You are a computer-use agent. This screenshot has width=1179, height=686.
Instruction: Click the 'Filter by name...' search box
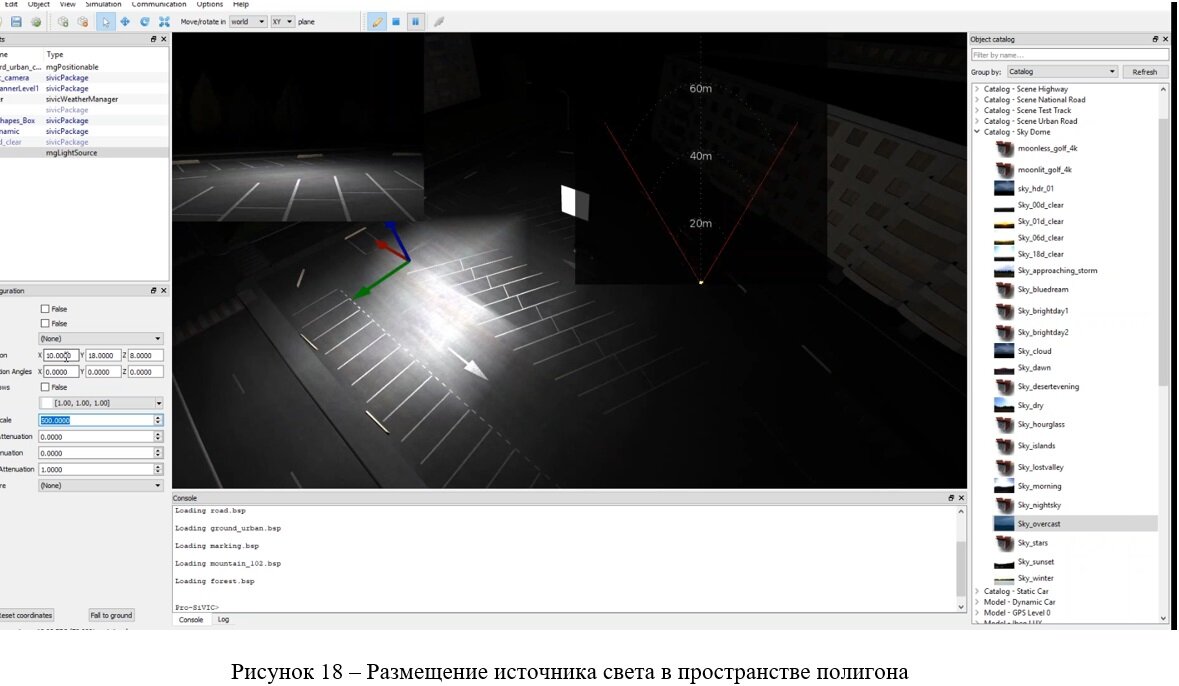(x=1069, y=55)
